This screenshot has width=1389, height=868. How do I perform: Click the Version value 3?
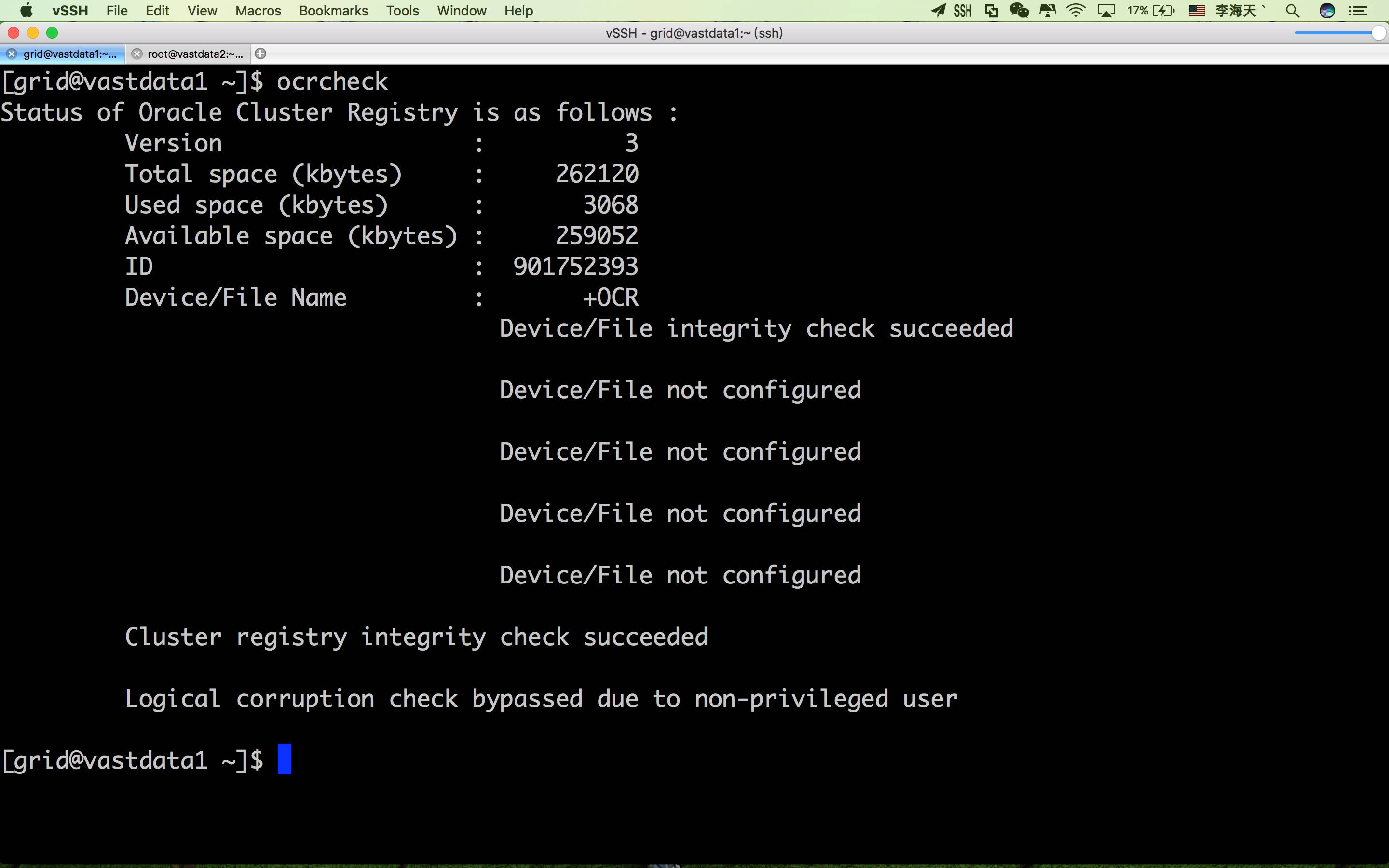(632, 143)
